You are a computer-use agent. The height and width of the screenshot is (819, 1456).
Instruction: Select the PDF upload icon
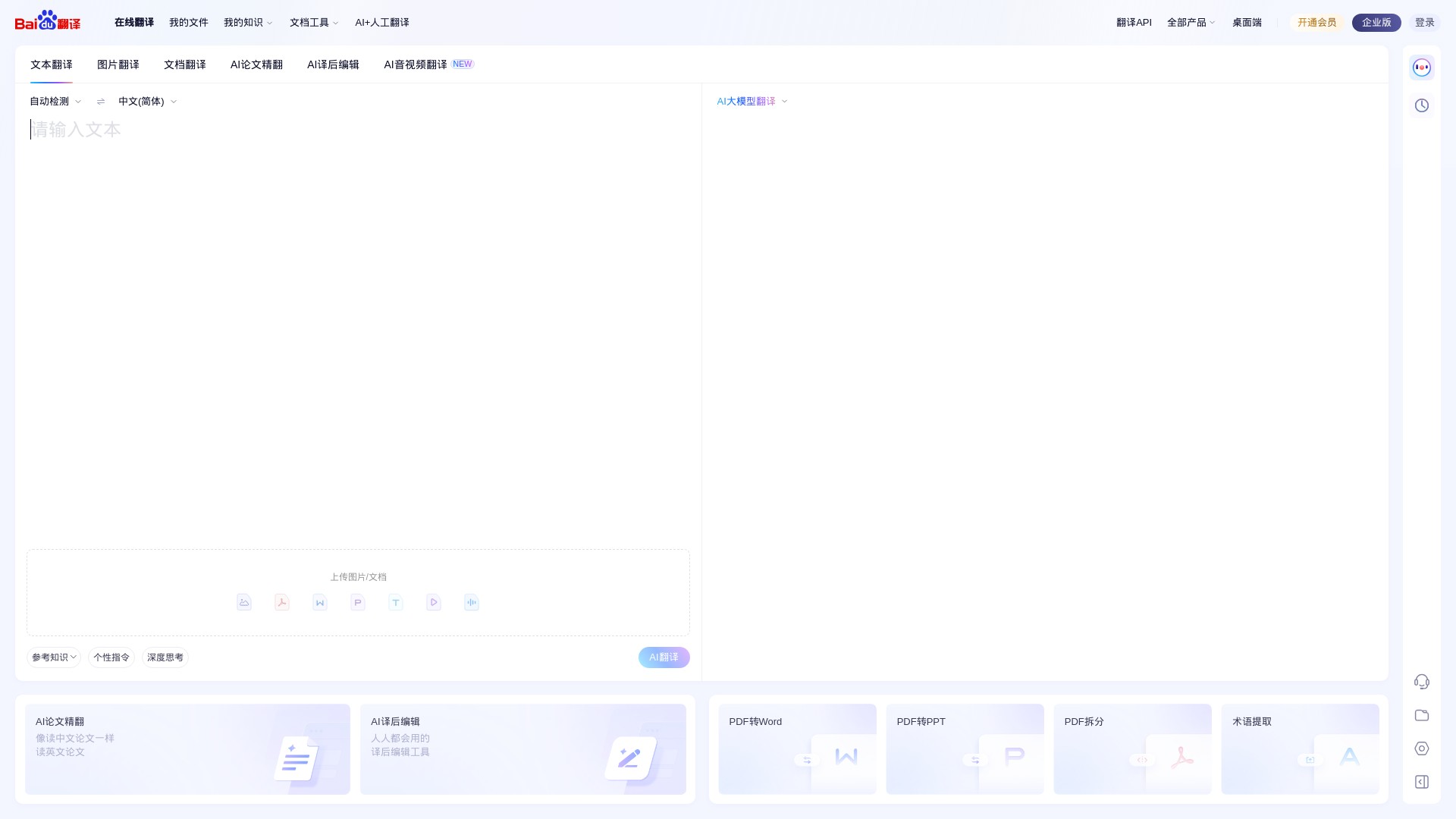[282, 602]
